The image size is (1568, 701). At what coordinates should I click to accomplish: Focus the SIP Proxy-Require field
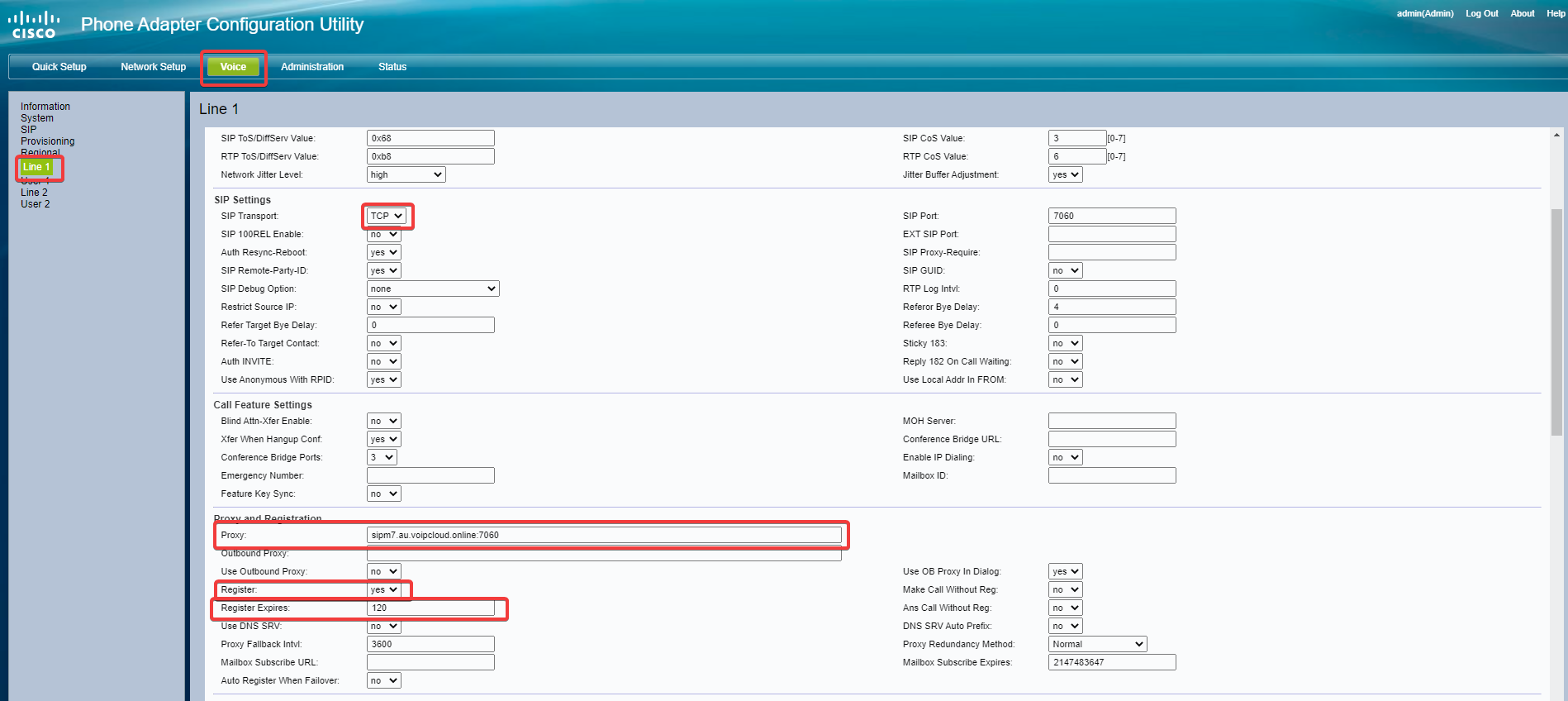(x=1112, y=252)
